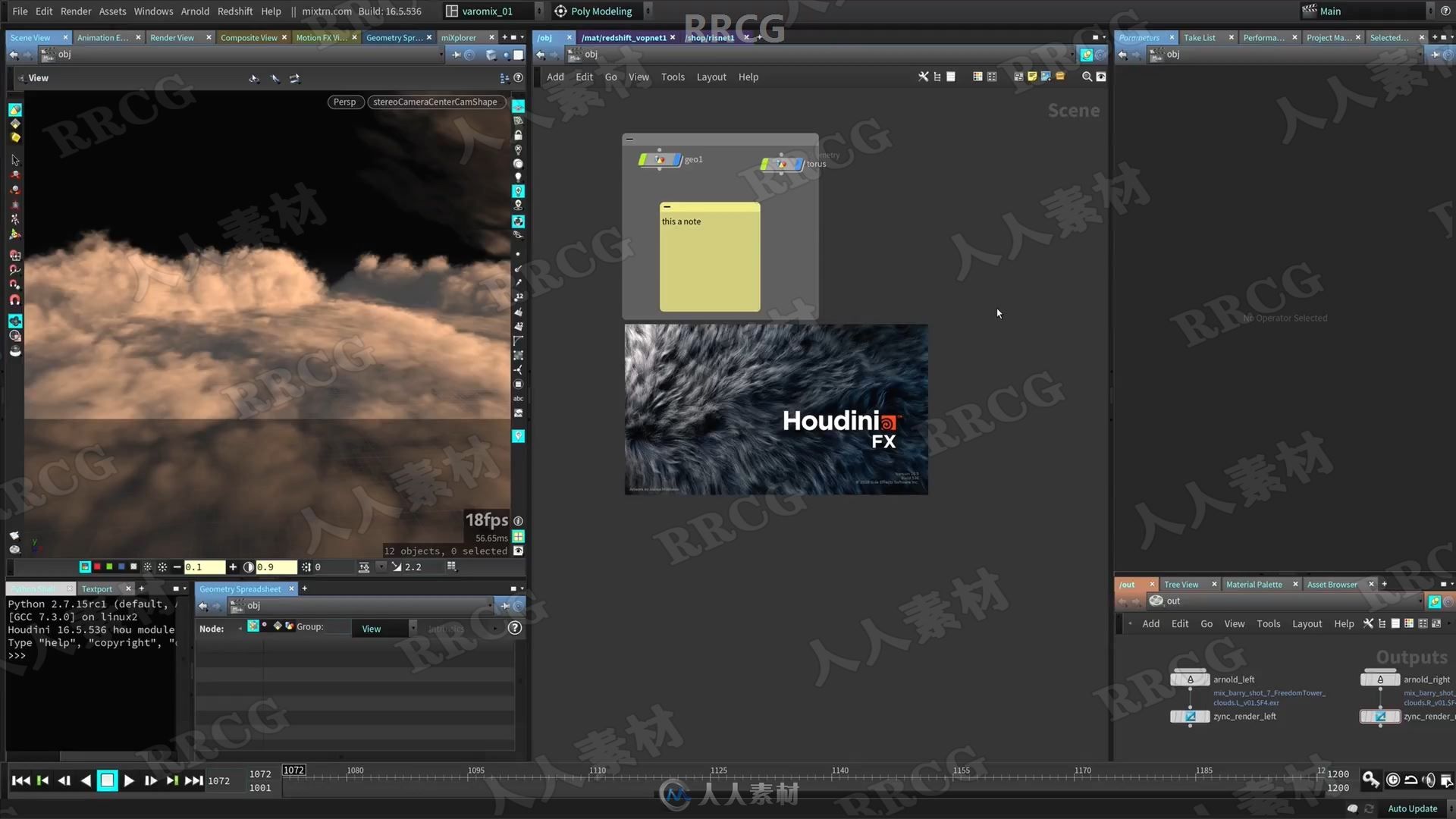Open the Persp viewport menu

click(344, 102)
